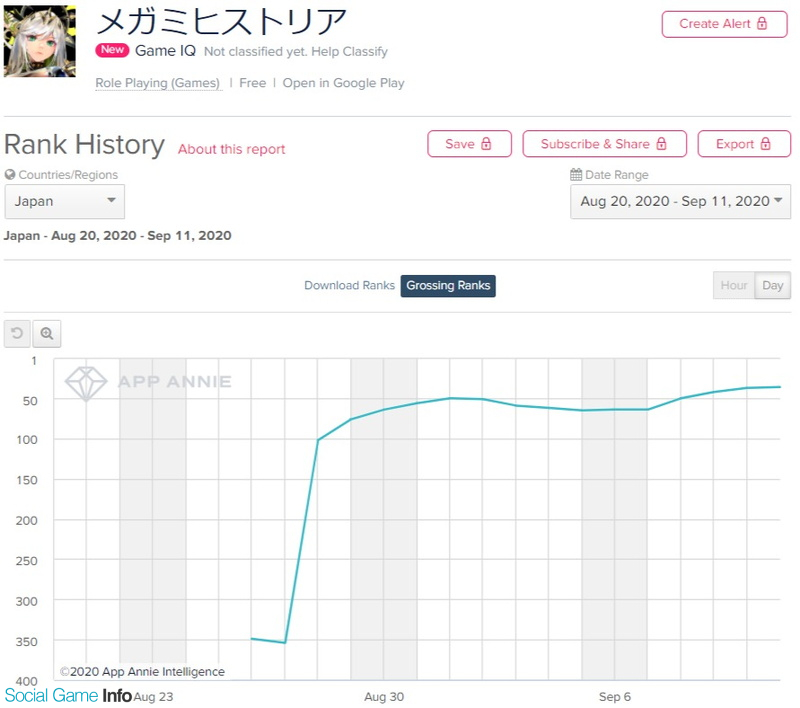This screenshot has height=708, width=800.
Task: Click the Aug 23 axis label
Action: pos(153,697)
